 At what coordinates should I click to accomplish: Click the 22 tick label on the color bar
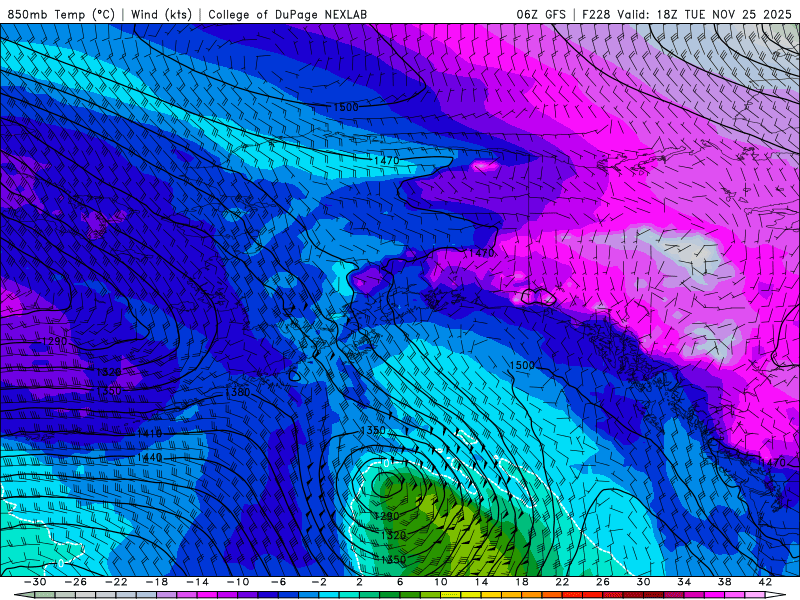click(x=562, y=582)
